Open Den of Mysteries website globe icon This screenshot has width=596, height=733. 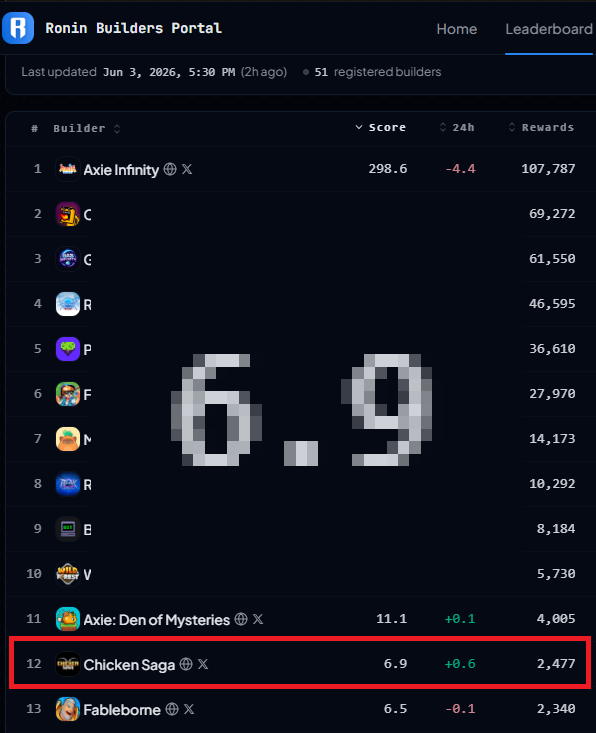241,619
